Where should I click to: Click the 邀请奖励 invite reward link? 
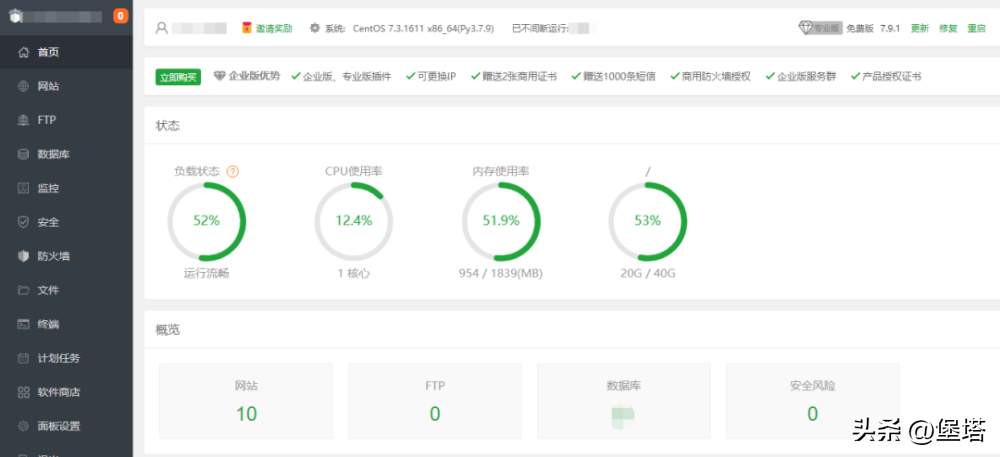(x=267, y=28)
